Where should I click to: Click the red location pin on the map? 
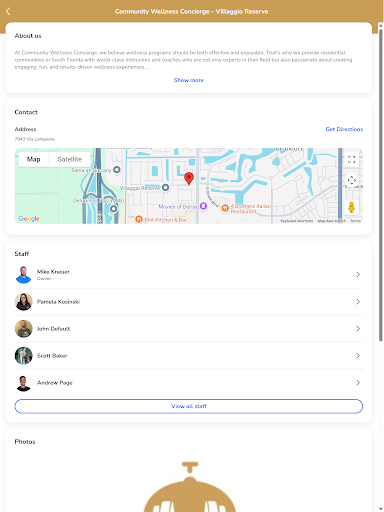189,178
